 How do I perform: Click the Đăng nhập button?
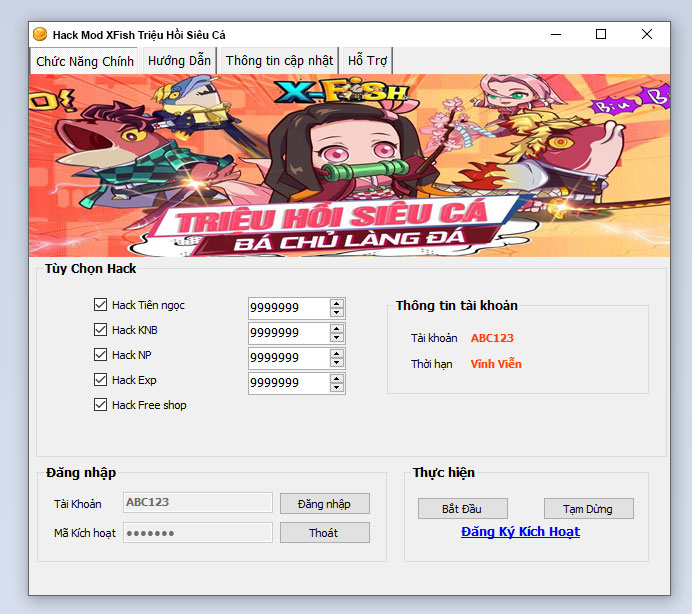click(x=324, y=504)
